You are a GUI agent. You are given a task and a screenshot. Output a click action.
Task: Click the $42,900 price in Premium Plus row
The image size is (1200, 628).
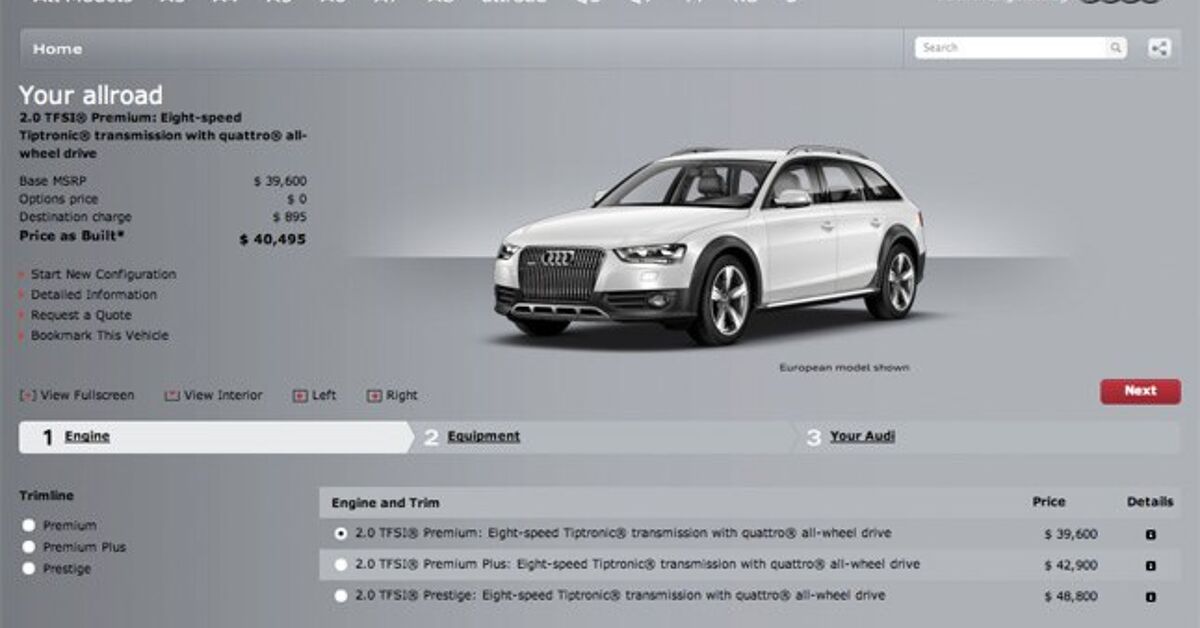coord(1071,566)
